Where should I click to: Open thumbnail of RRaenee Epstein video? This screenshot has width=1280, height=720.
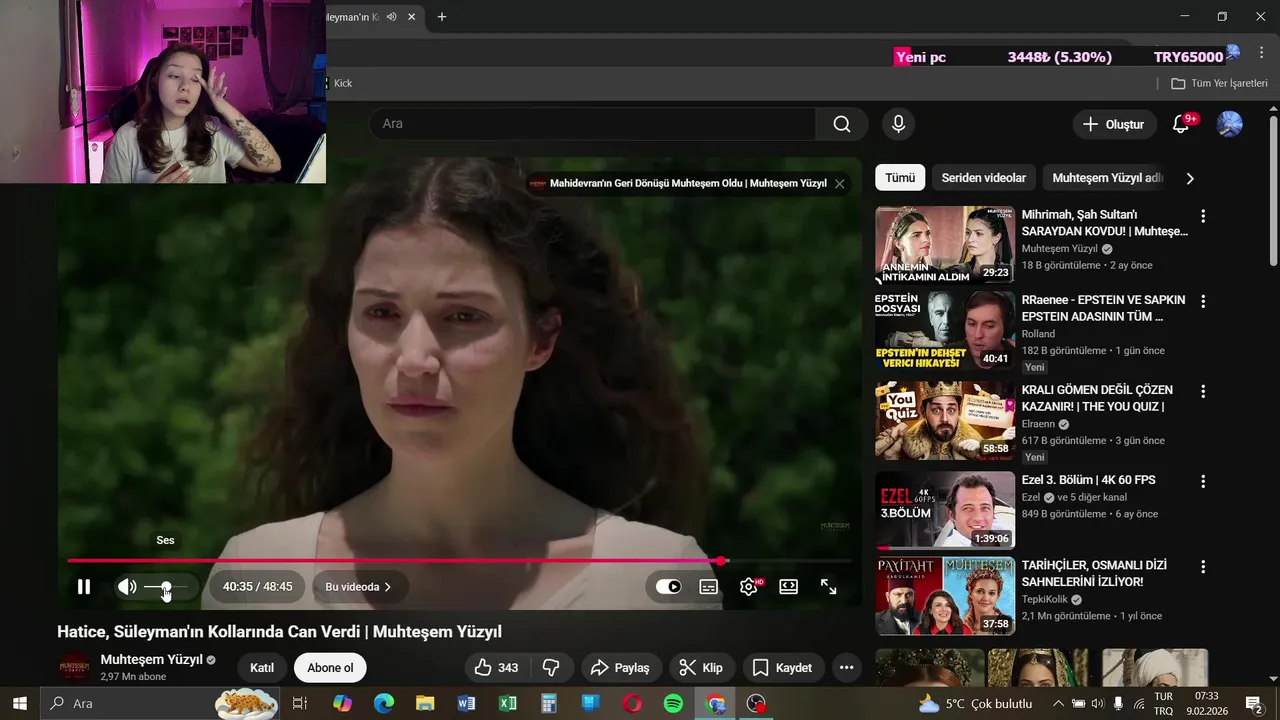[945, 331]
